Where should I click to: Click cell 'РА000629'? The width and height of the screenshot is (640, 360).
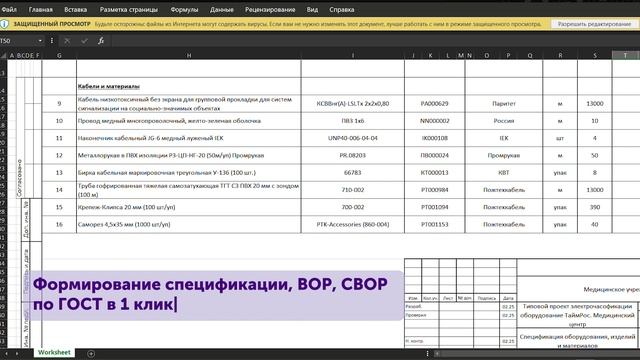click(434, 104)
